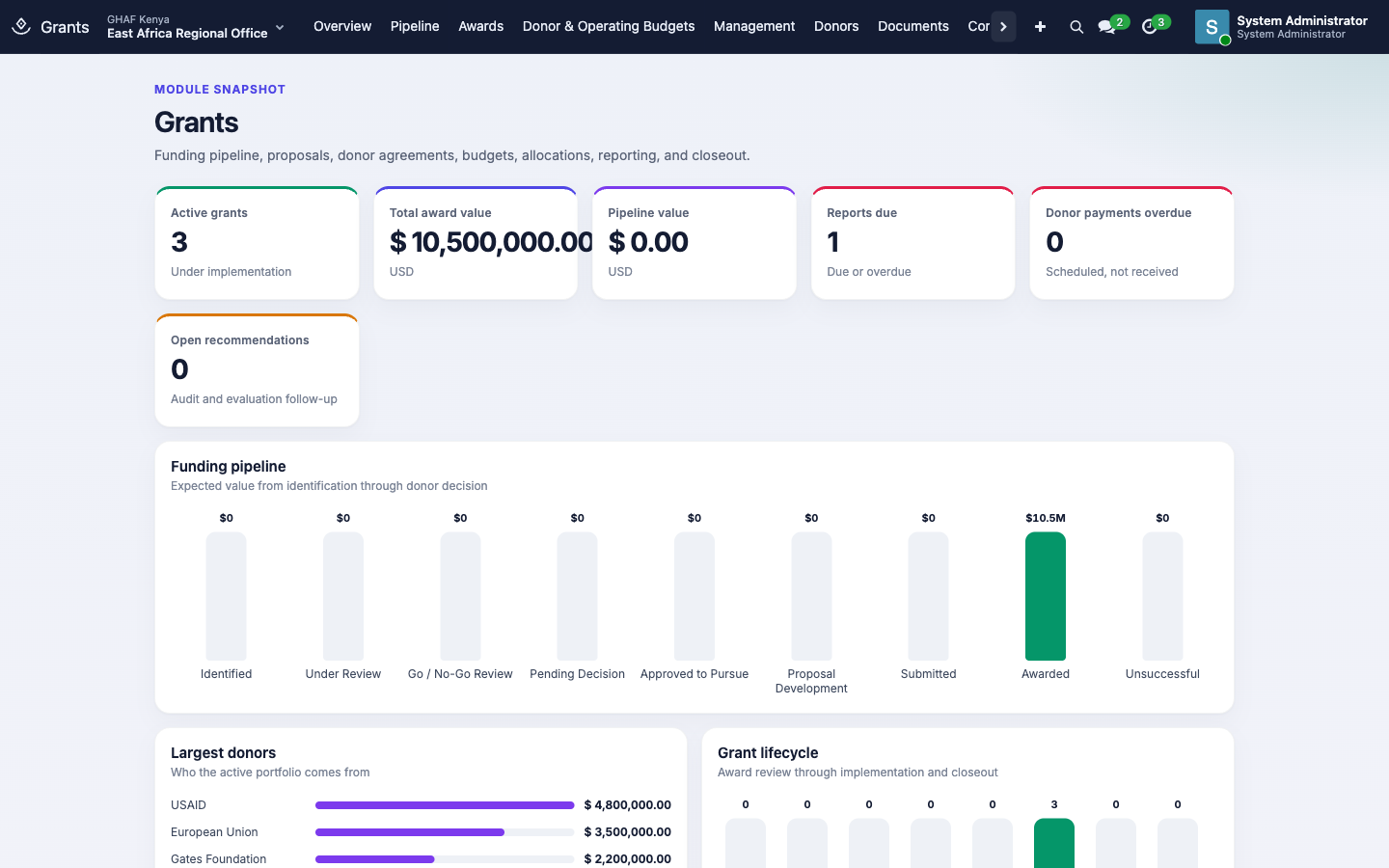
Task: Open the Active grants card
Action: [x=257, y=243]
